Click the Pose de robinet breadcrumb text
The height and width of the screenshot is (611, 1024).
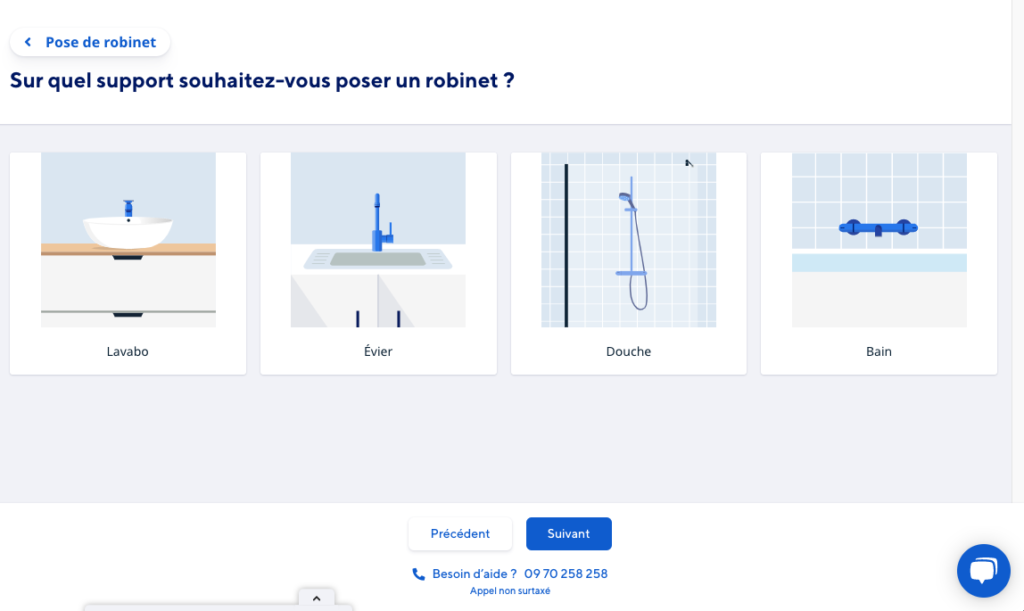[101, 43]
